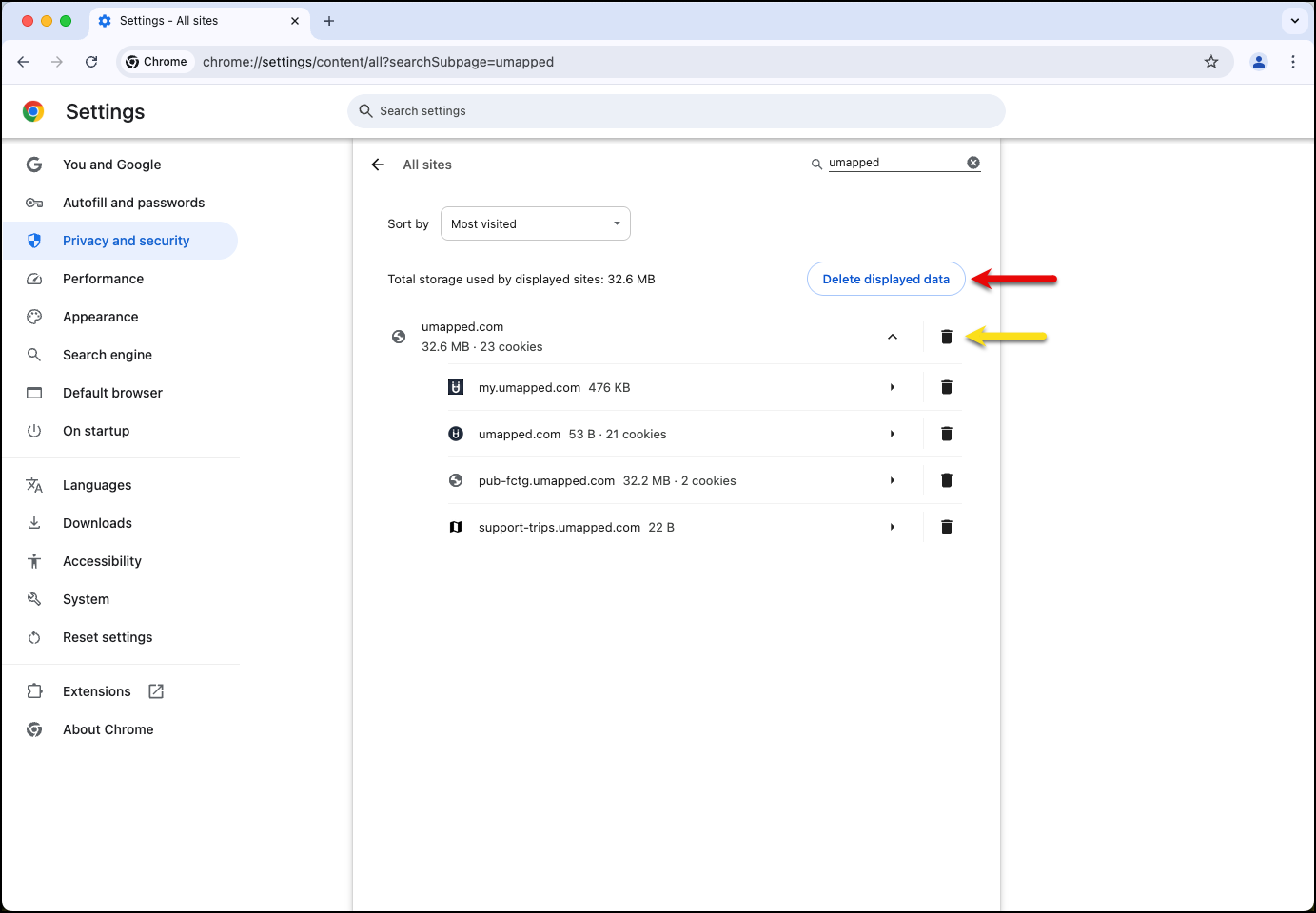Expand umapped.com 53 B details arrow
The height and width of the screenshot is (913, 1316).
(x=893, y=434)
